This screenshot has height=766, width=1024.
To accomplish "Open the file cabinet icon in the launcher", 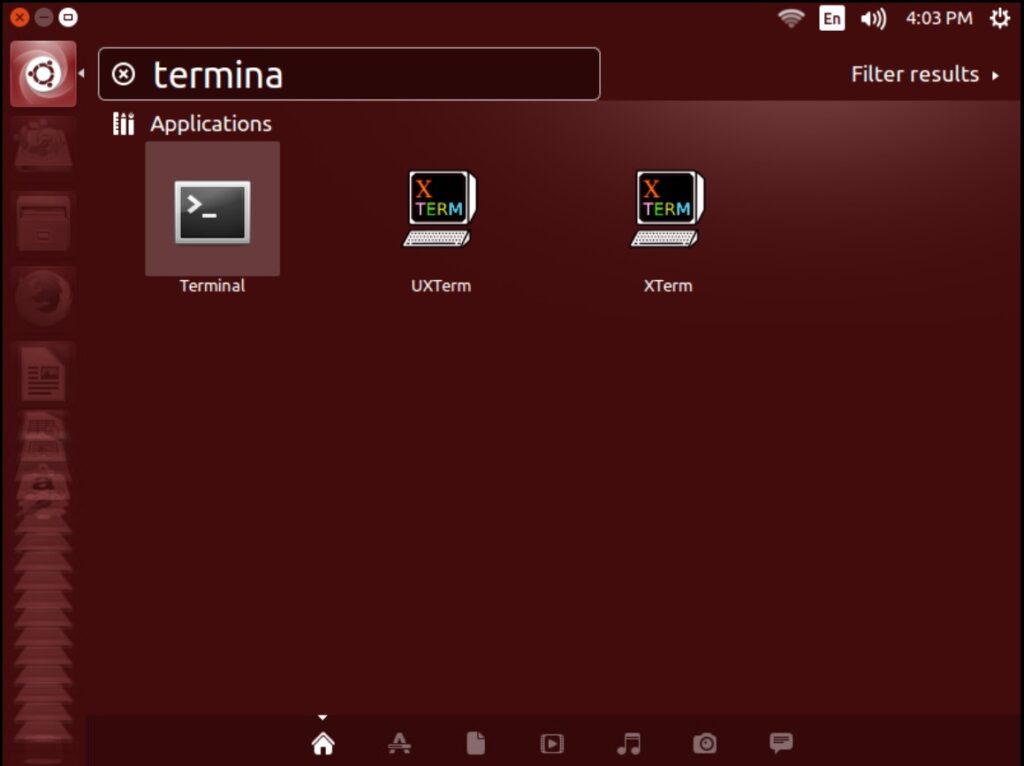I will pyautogui.click(x=43, y=222).
